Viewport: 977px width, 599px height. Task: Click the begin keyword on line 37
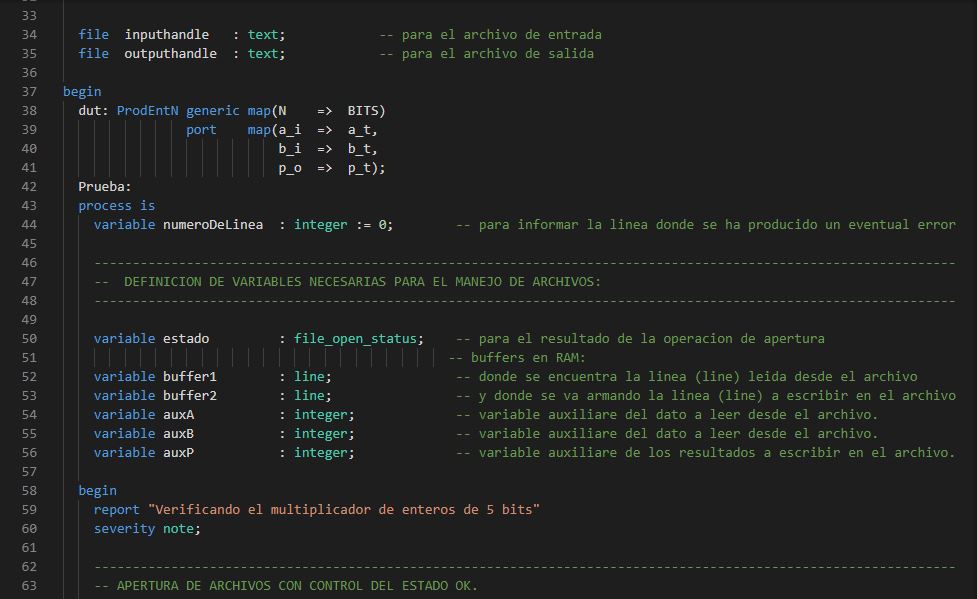[x=82, y=92]
